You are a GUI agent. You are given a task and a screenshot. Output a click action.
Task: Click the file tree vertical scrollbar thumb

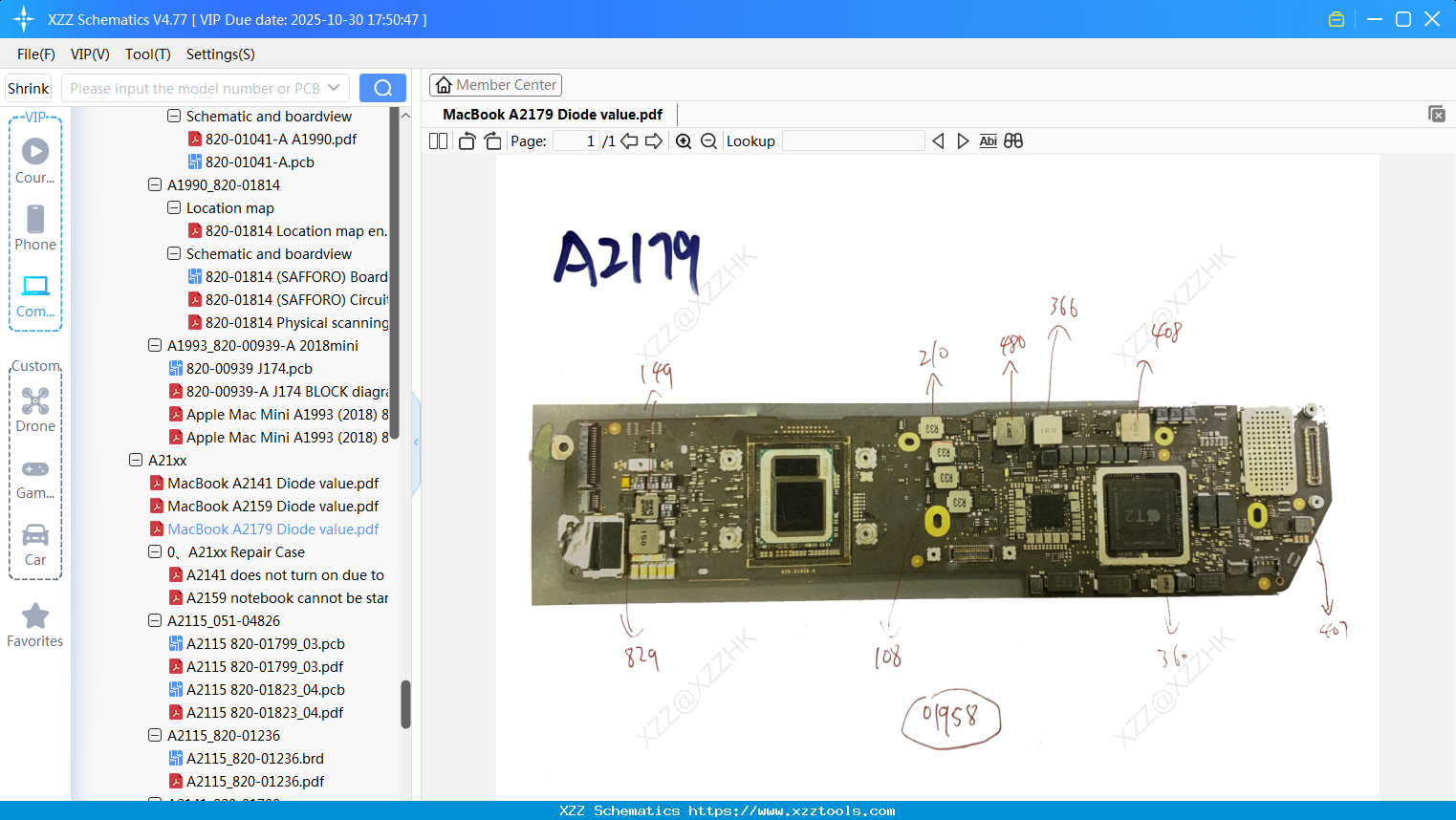[x=405, y=704]
